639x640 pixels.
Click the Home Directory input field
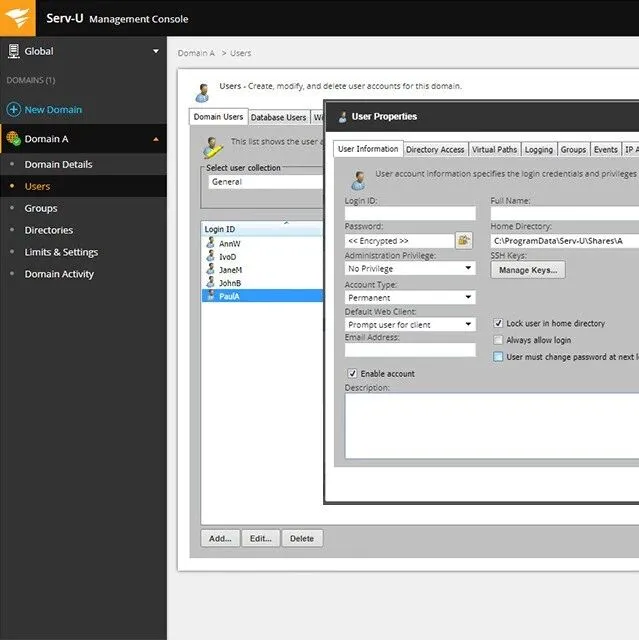click(x=565, y=241)
